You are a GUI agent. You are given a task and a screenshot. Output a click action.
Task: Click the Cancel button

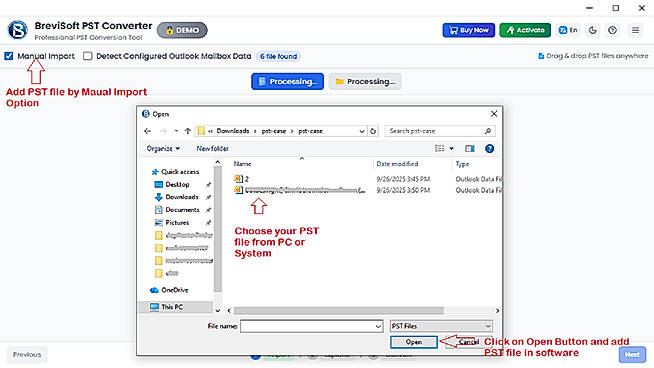point(468,342)
